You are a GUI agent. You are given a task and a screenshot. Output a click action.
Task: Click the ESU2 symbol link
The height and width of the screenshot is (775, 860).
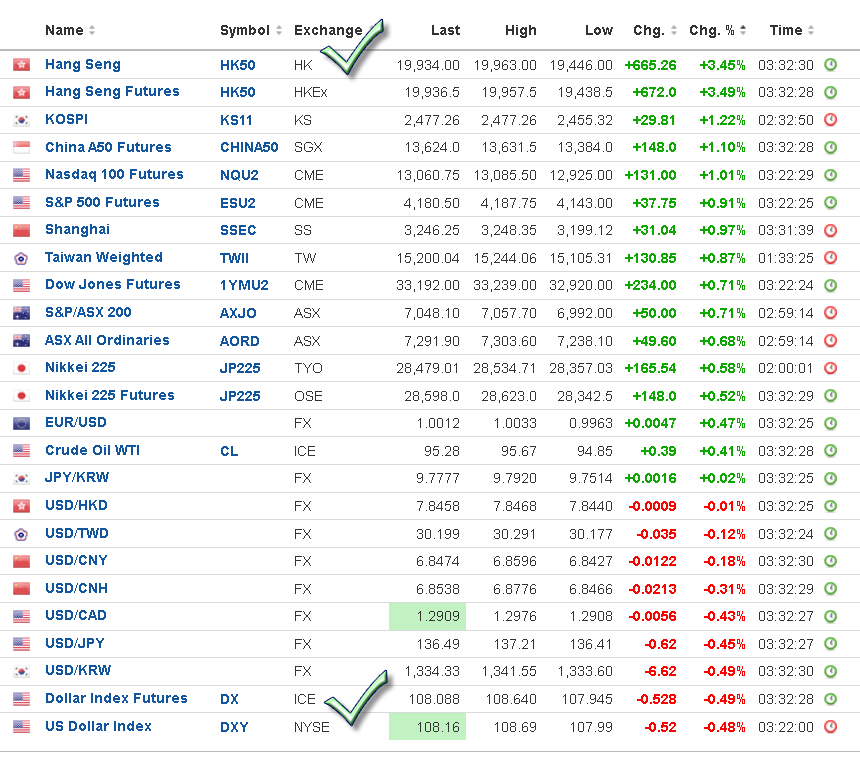(237, 203)
